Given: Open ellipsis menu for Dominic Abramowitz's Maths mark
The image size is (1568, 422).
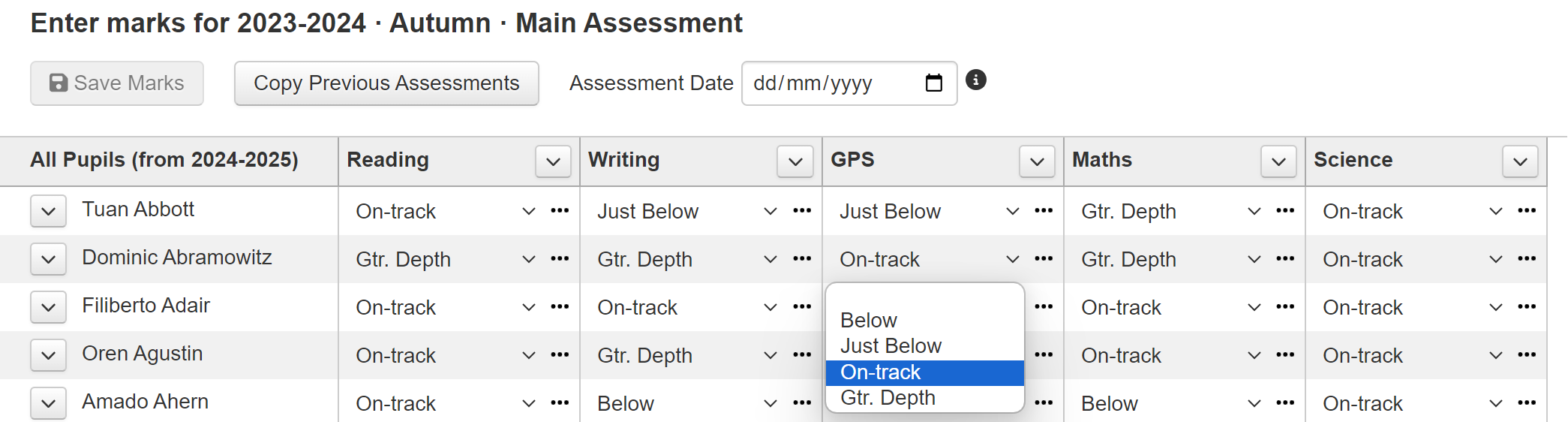Looking at the screenshot, I should click(1285, 258).
